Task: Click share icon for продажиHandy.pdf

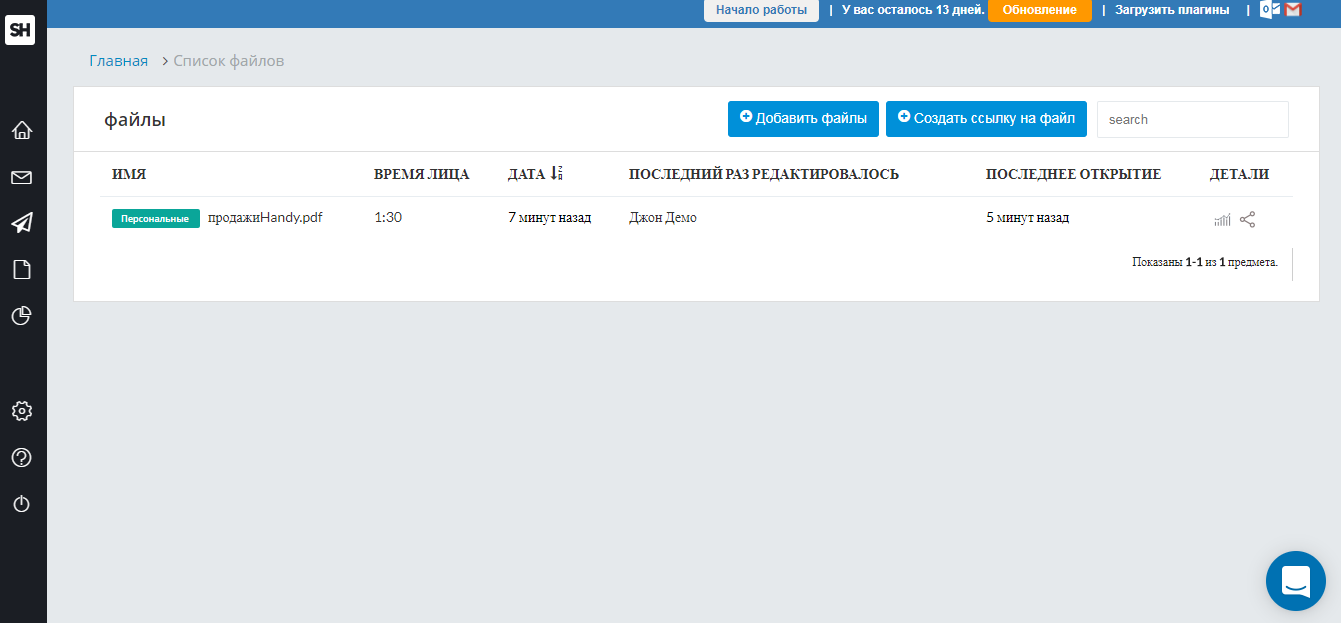Action: (x=1247, y=219)
